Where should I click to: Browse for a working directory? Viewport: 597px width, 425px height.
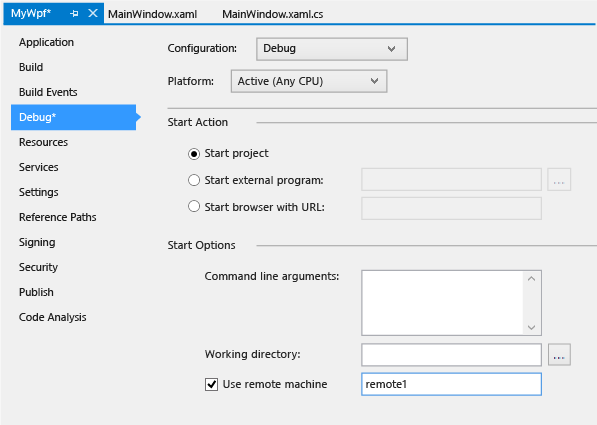(559, 355)
